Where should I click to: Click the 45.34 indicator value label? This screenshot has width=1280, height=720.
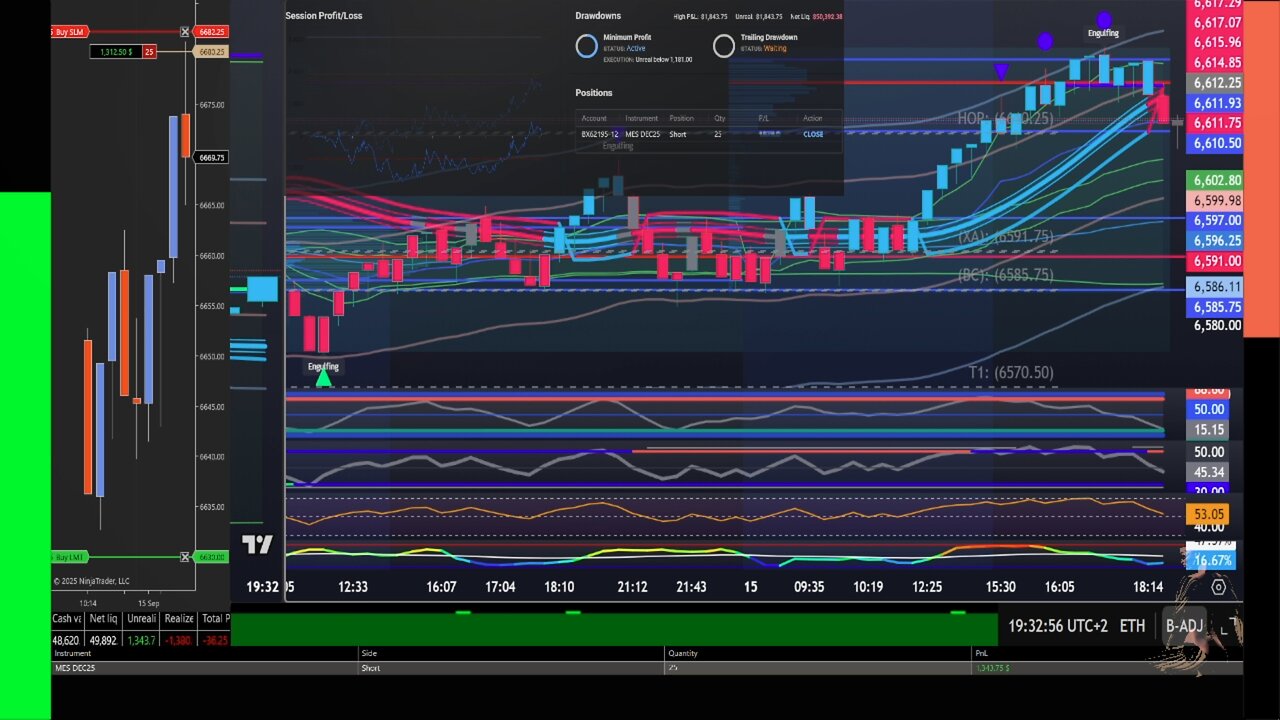click(1209, 472)
